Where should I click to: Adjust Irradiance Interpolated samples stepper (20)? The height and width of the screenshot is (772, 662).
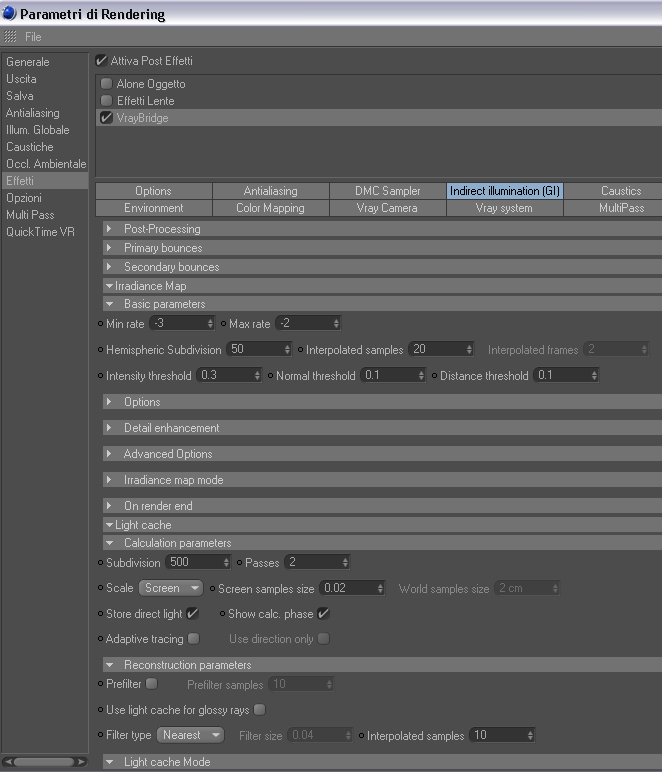469,350
